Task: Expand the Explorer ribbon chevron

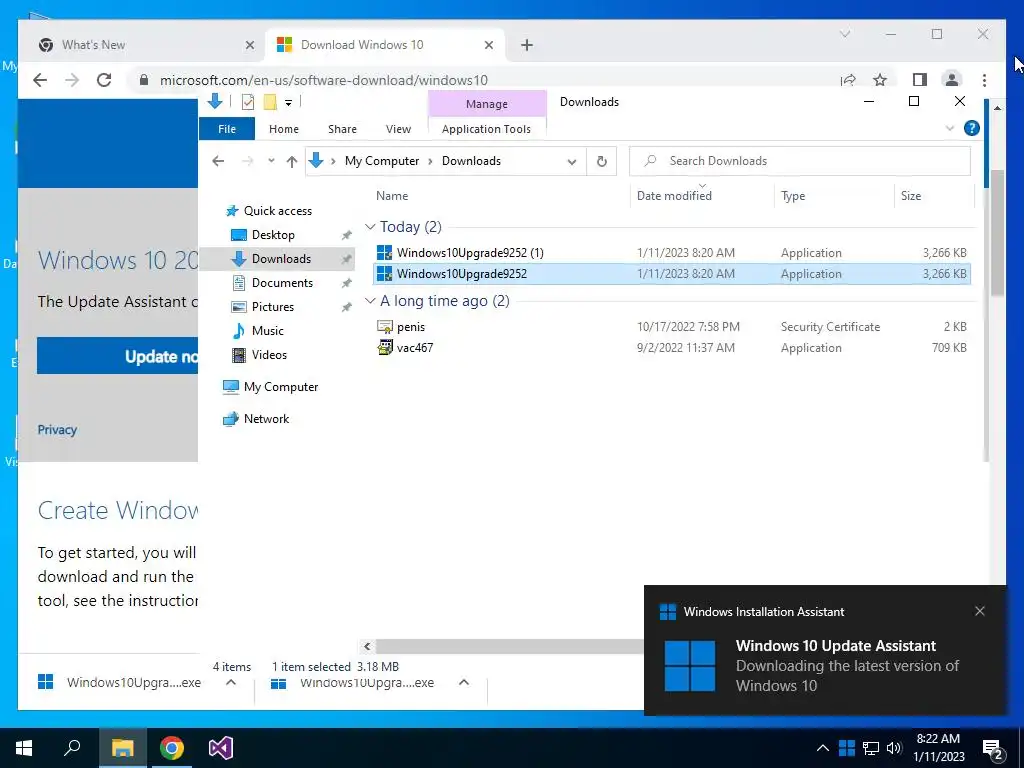Action: click(950, 128)
